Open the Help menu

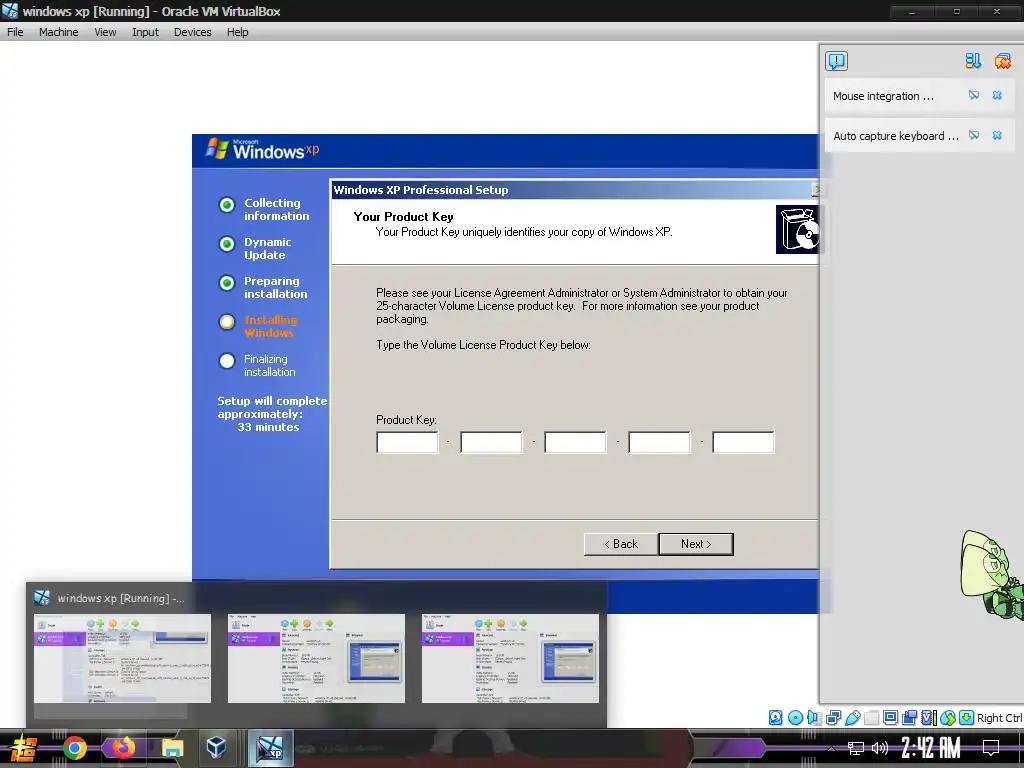point(238,32)
